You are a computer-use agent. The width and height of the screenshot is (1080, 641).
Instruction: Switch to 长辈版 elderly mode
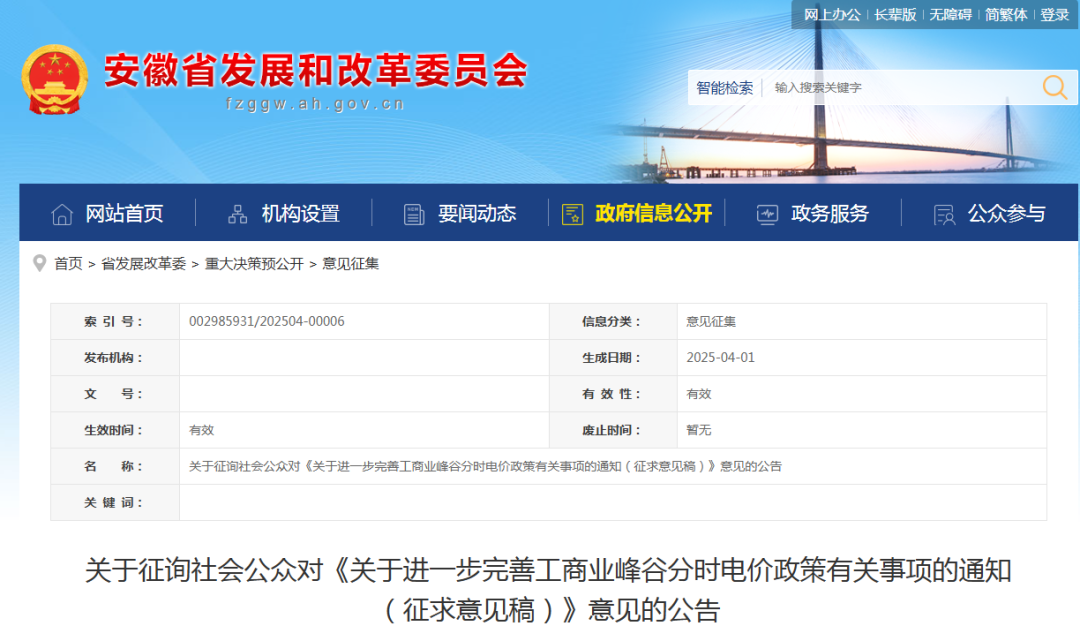(x=895, y=15)
